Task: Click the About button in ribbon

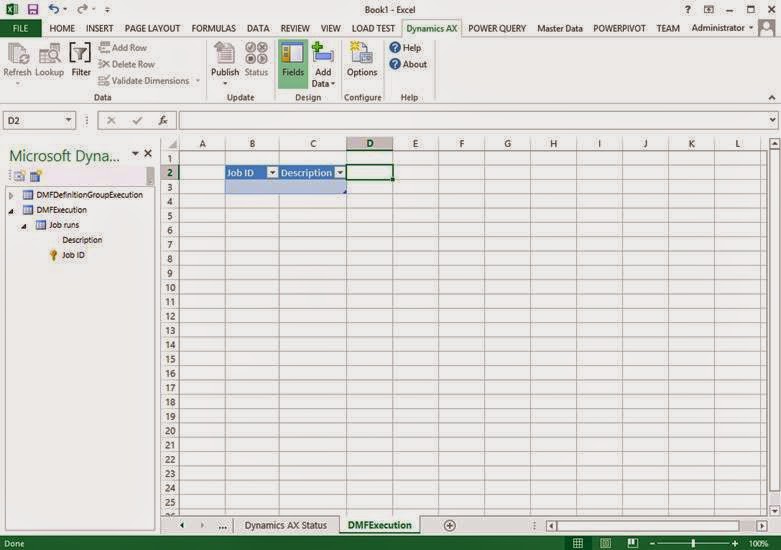Action: pos(408,64)
